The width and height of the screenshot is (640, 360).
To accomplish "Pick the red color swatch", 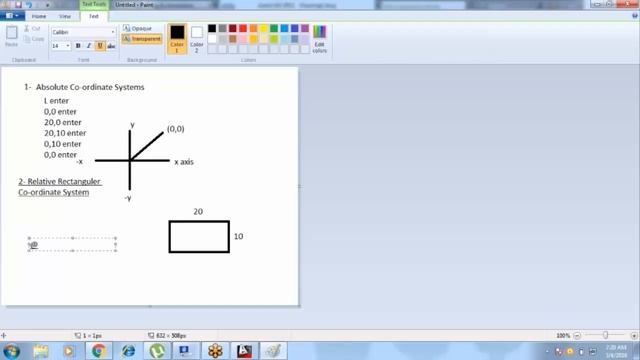I will (243, 28).
